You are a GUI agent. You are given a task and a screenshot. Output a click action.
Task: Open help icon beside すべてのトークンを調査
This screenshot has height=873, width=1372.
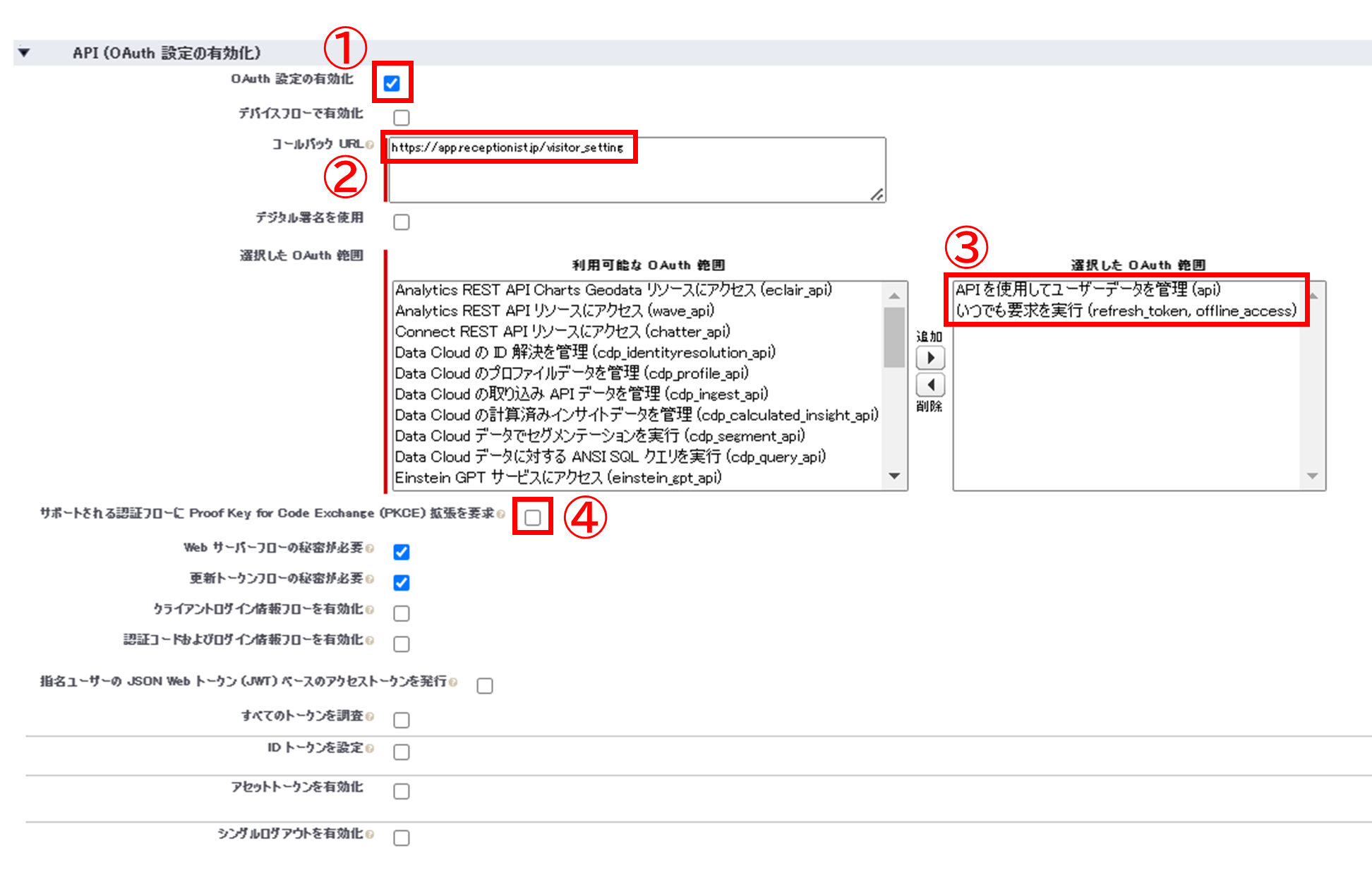tap(370, 716)
